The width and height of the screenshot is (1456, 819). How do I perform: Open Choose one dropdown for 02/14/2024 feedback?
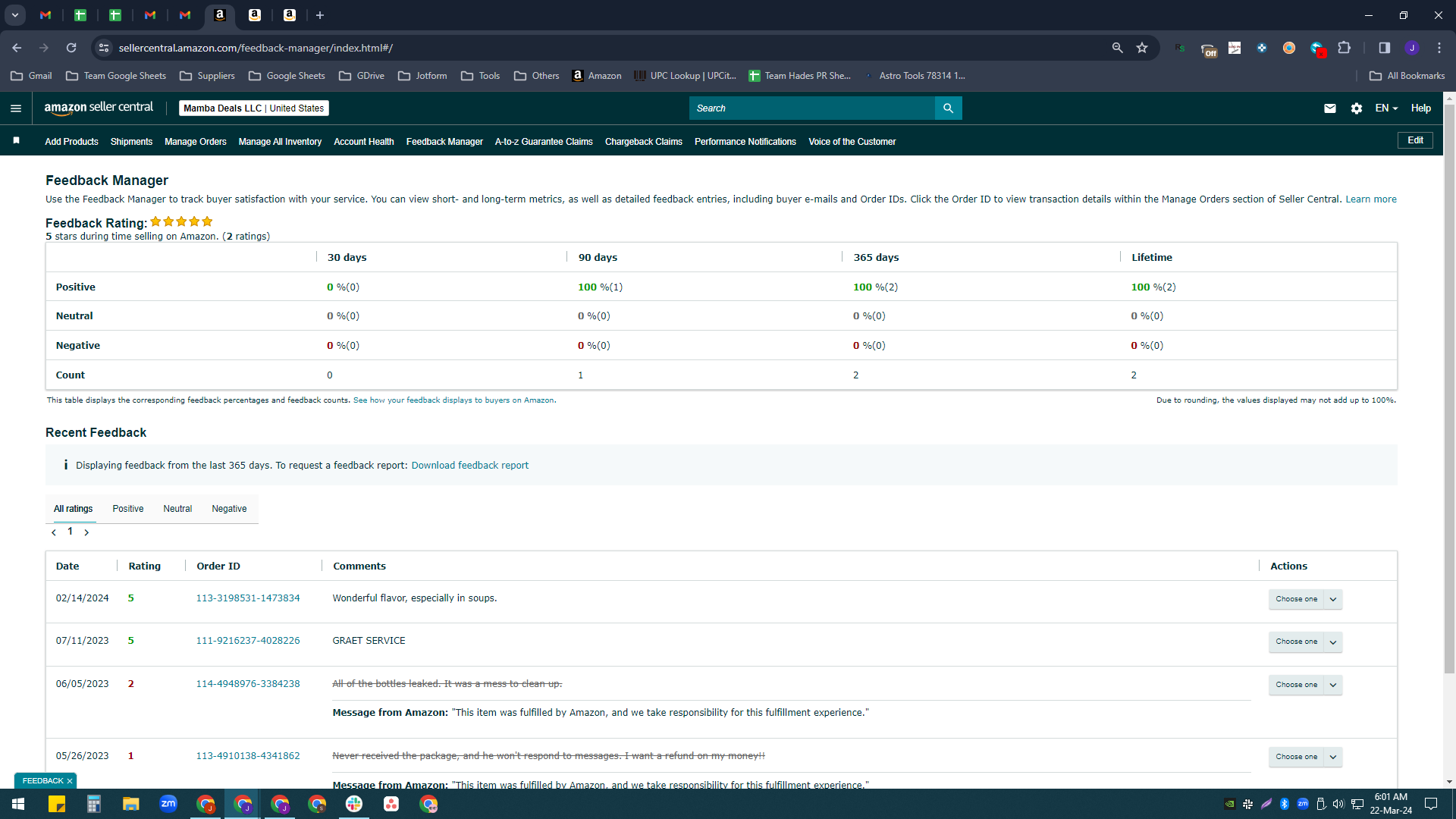click(1305, 599)
